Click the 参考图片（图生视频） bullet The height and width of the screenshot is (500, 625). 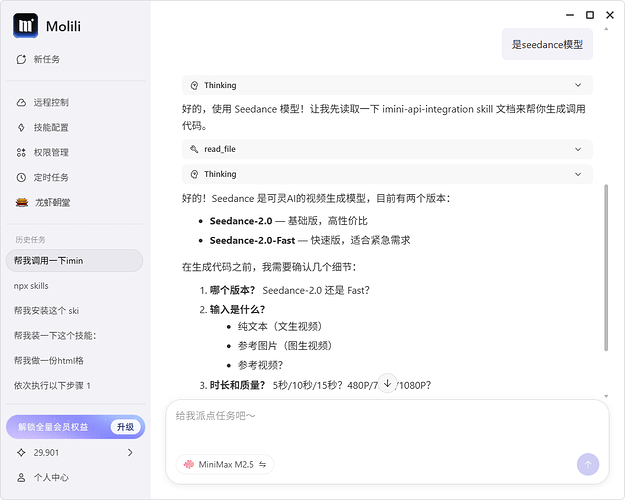[285, 346]
